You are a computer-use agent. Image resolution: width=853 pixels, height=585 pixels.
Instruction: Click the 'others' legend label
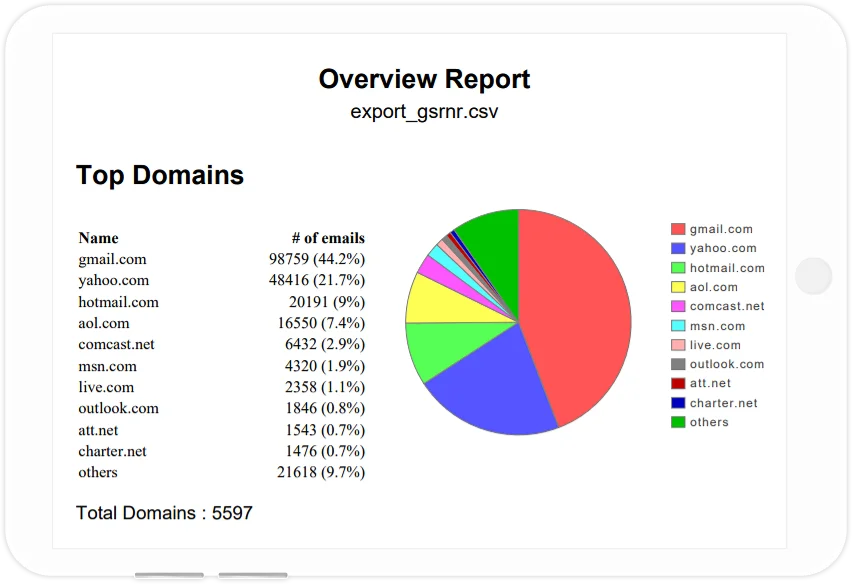pyautogui.click(x=709, y=422)
